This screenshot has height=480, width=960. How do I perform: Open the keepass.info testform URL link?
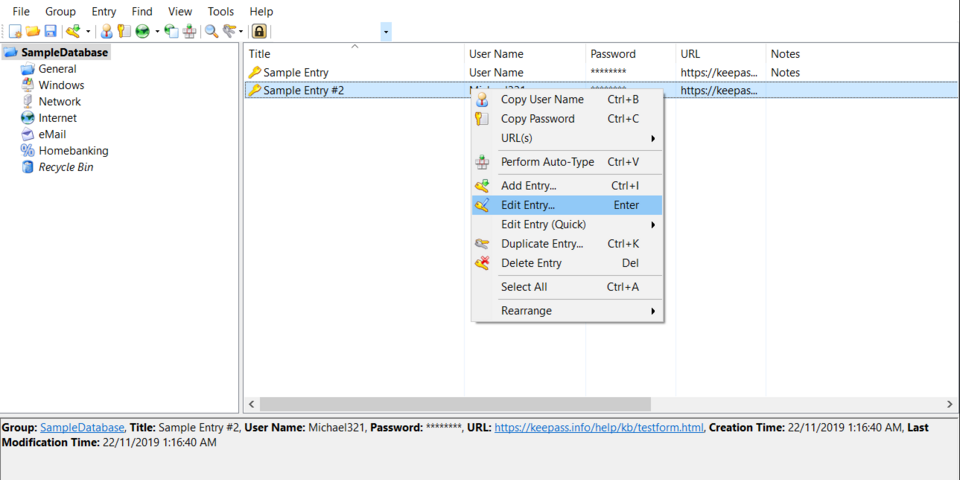(x=599, y=427)
